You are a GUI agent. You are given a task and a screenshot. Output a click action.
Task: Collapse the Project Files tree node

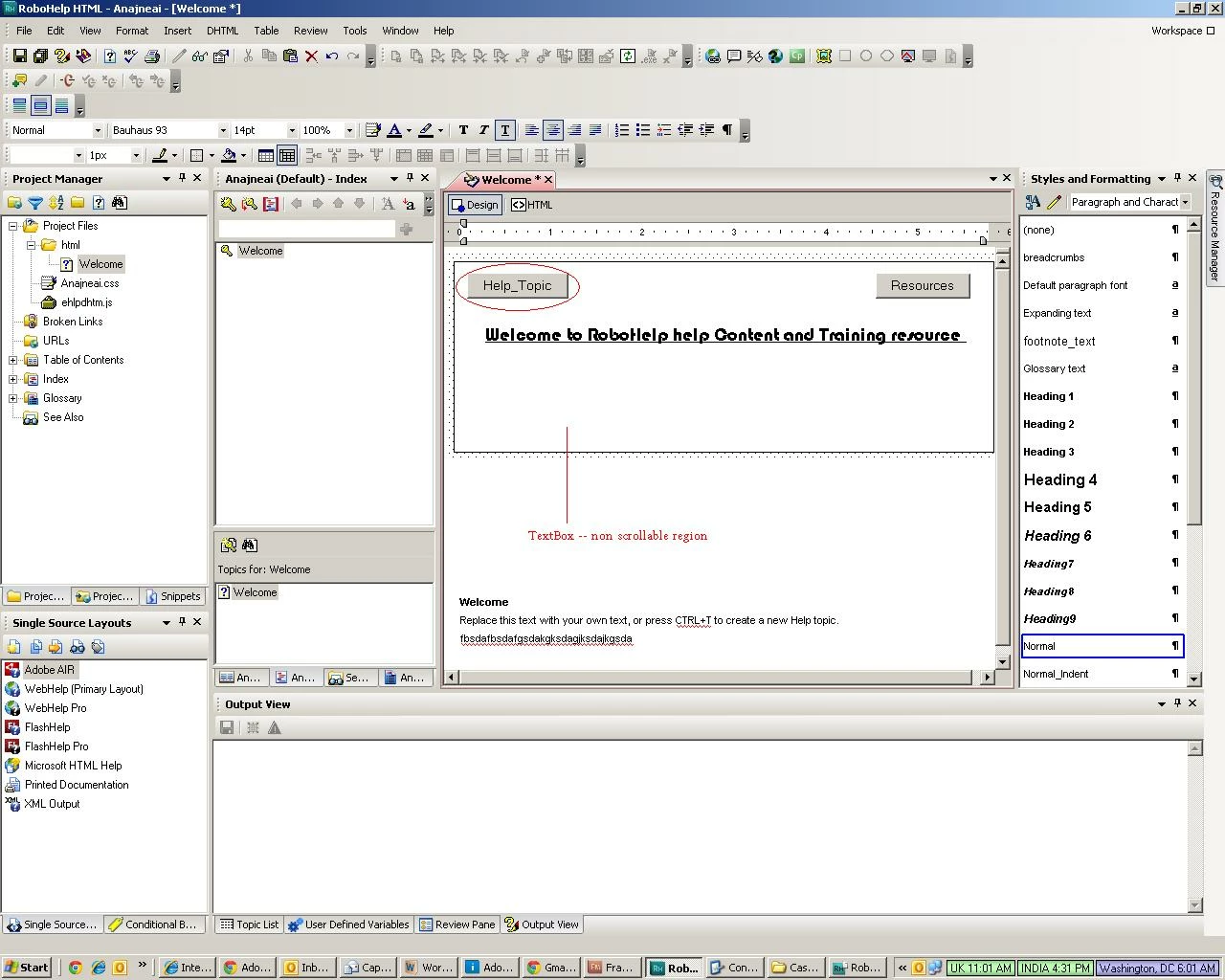pyautogui.click(x=13, y=226)
